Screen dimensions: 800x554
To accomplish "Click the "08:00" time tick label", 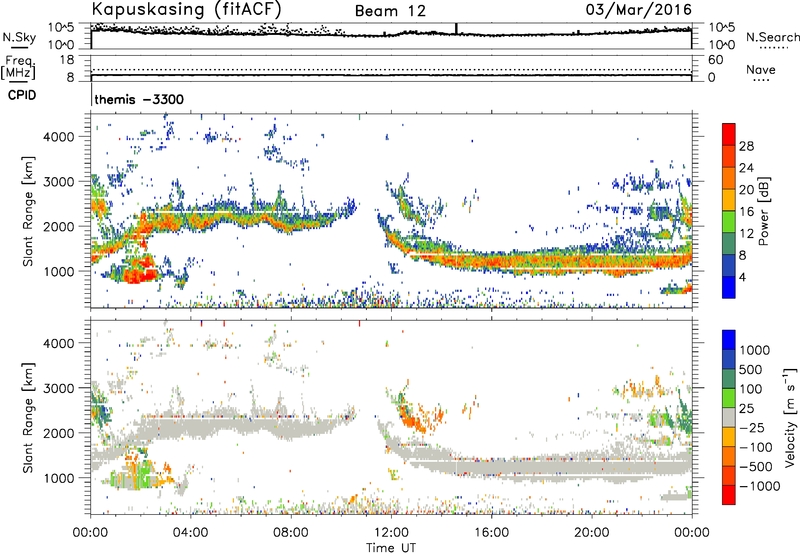I will (x=291, y=533).
